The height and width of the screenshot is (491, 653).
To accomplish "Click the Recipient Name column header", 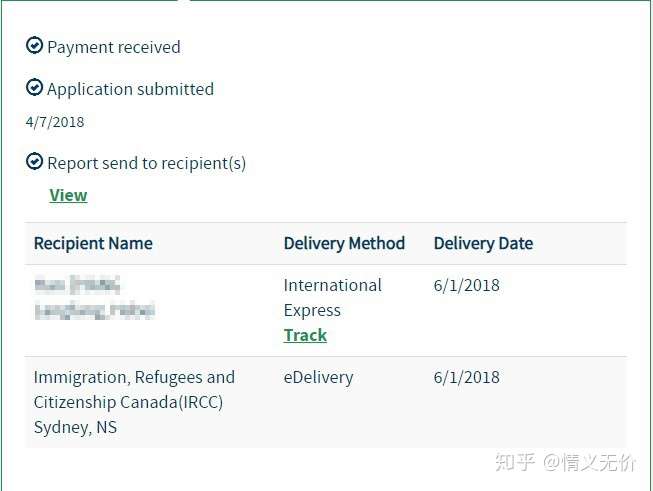I will tap(93, 244).
